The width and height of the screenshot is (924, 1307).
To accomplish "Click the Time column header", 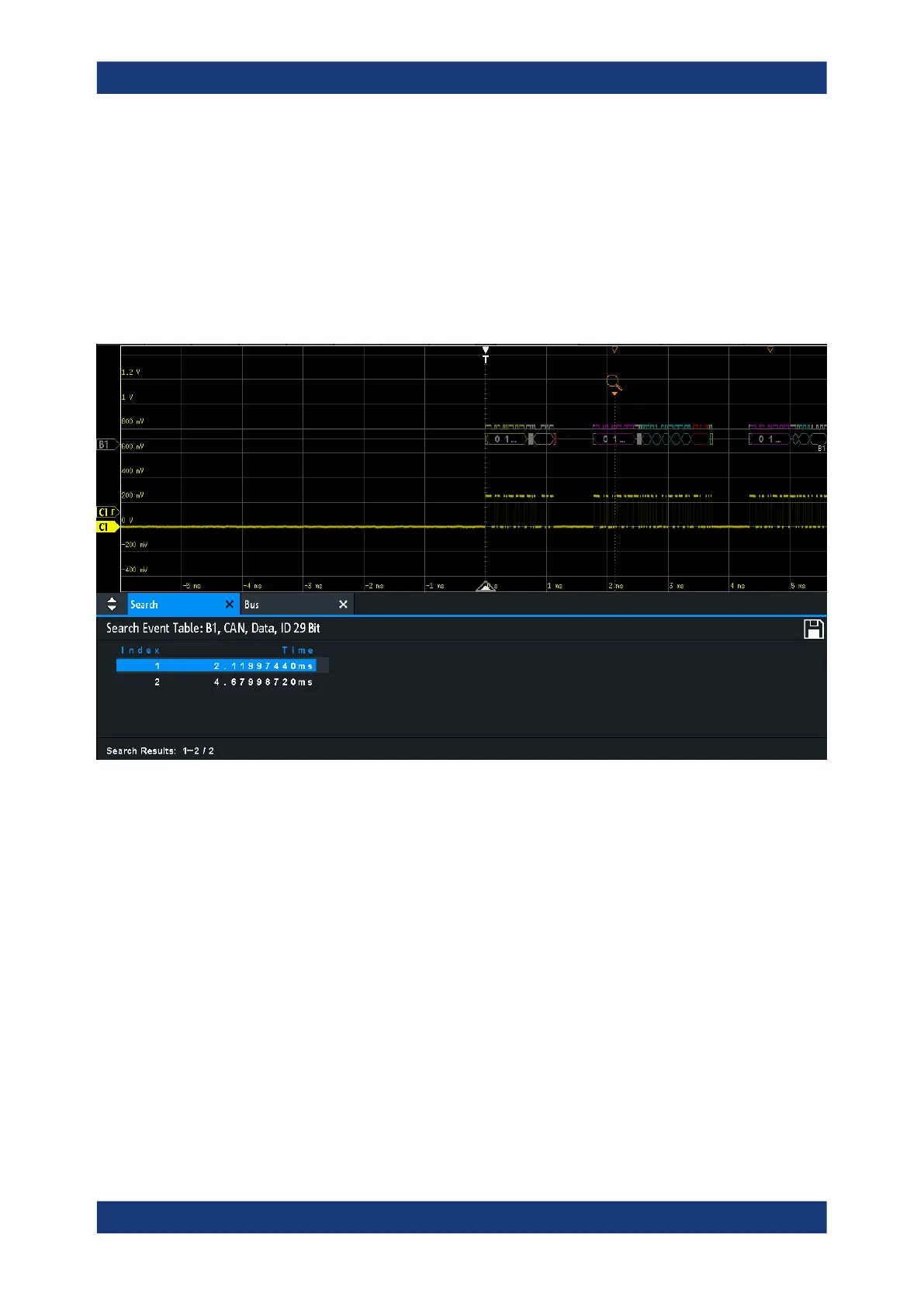I will pyautogui.click(x=298, y=650).
